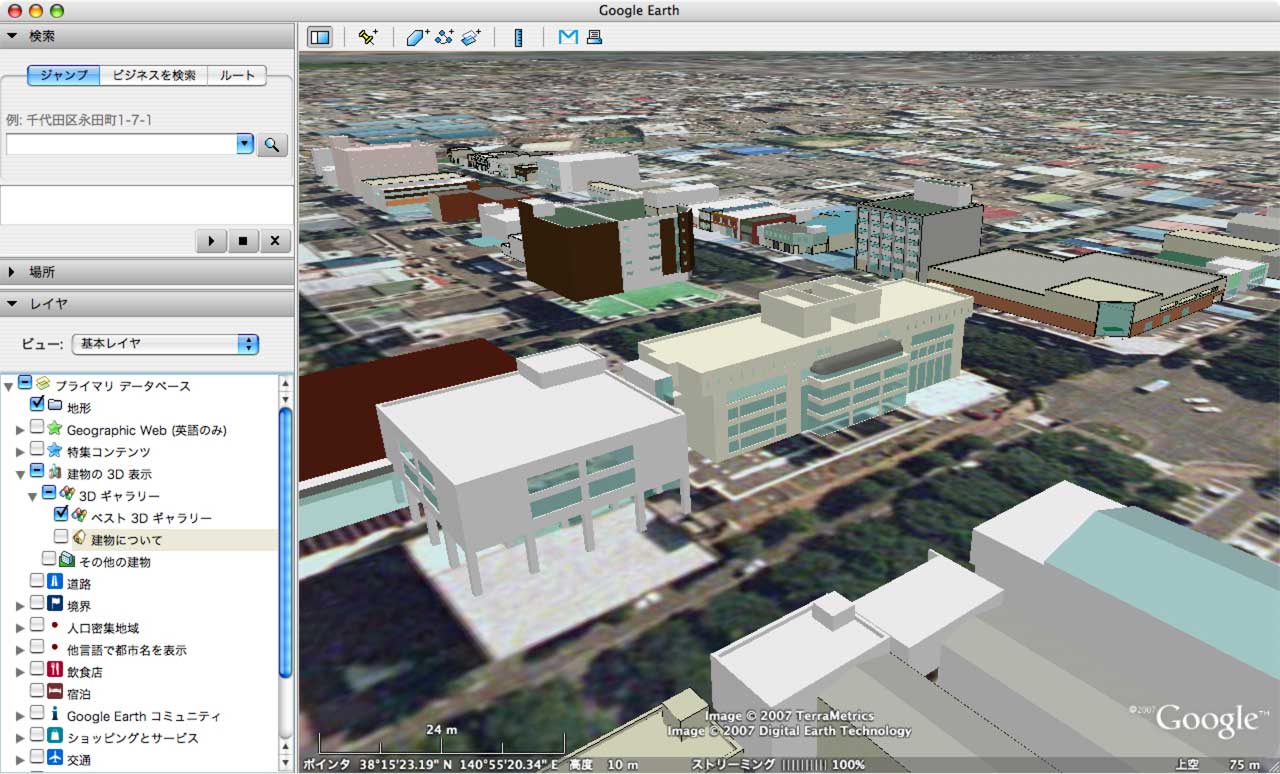
Task: Expand the 場所 places panel
Action: click(12, 271)
